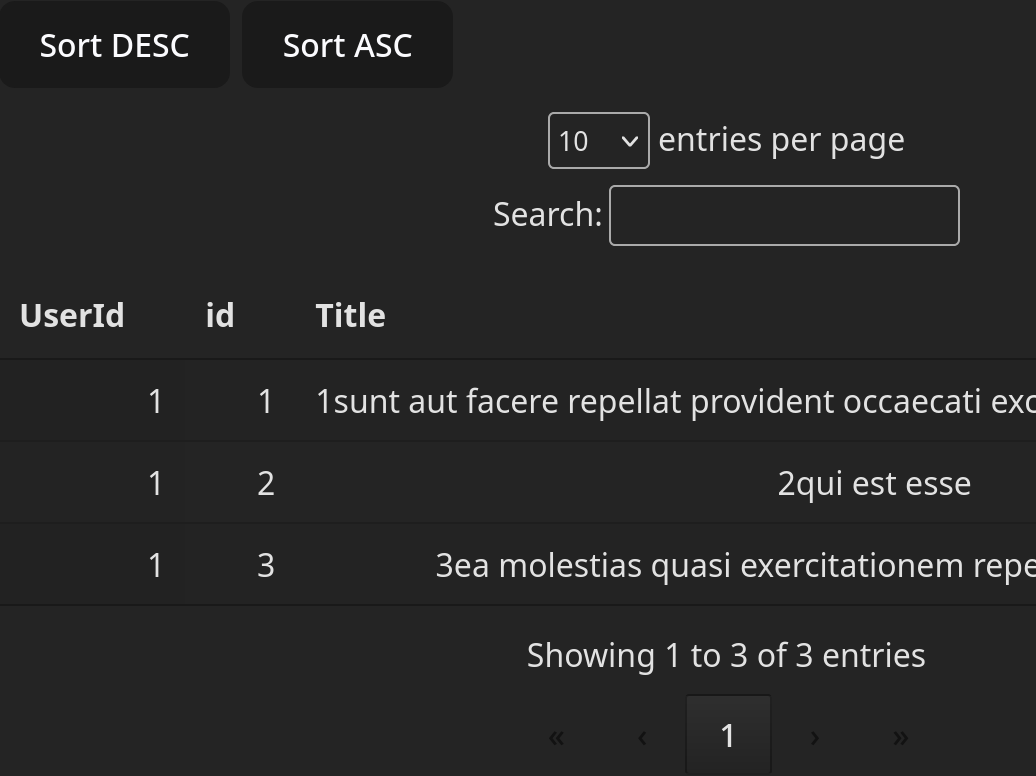Click the id cell showing 3

coord(265,566)
